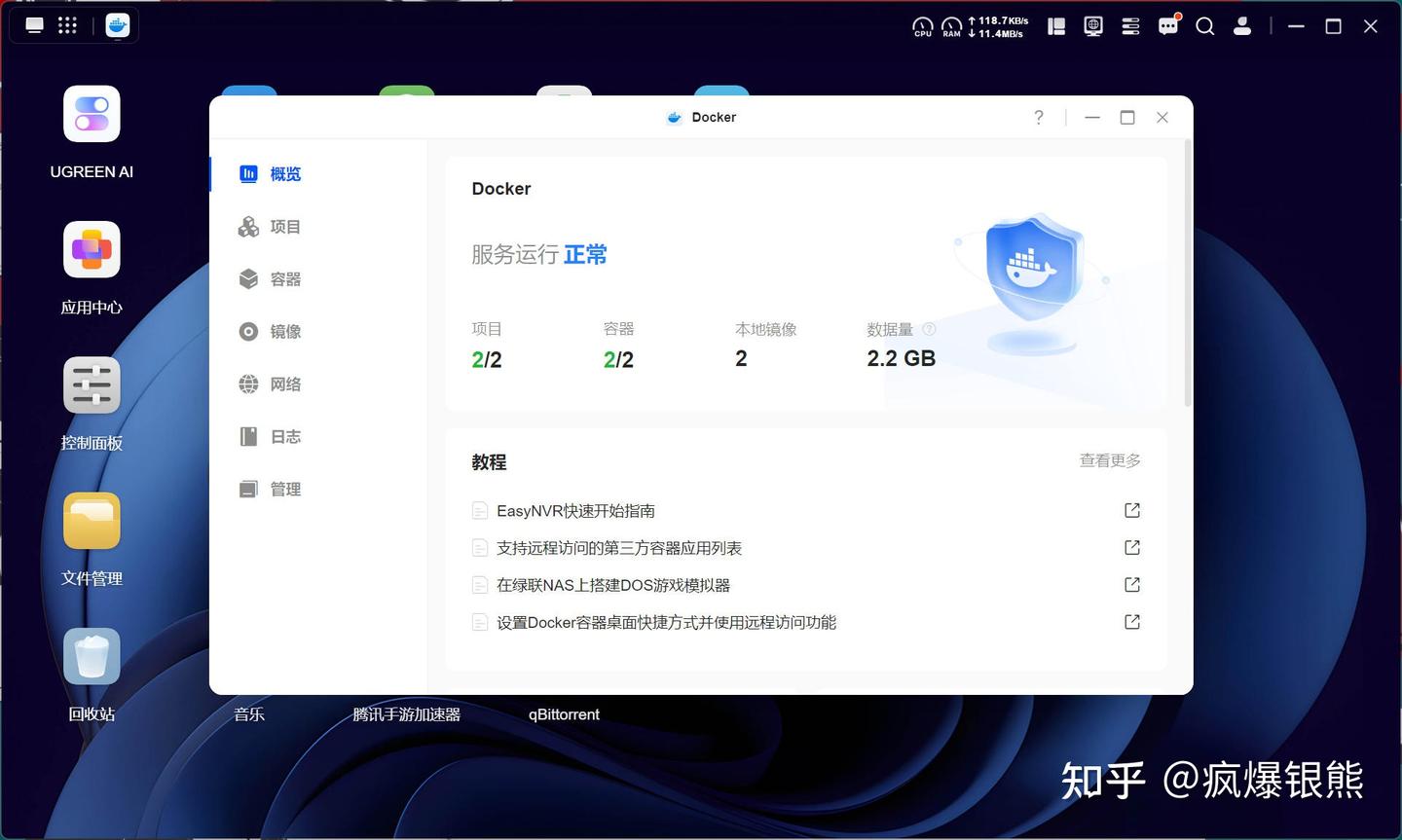Maximize the Docker window
Image resolution: width=1402 pixels, height=840 pixels.
pyautogui.click(x=1127, y=118)
